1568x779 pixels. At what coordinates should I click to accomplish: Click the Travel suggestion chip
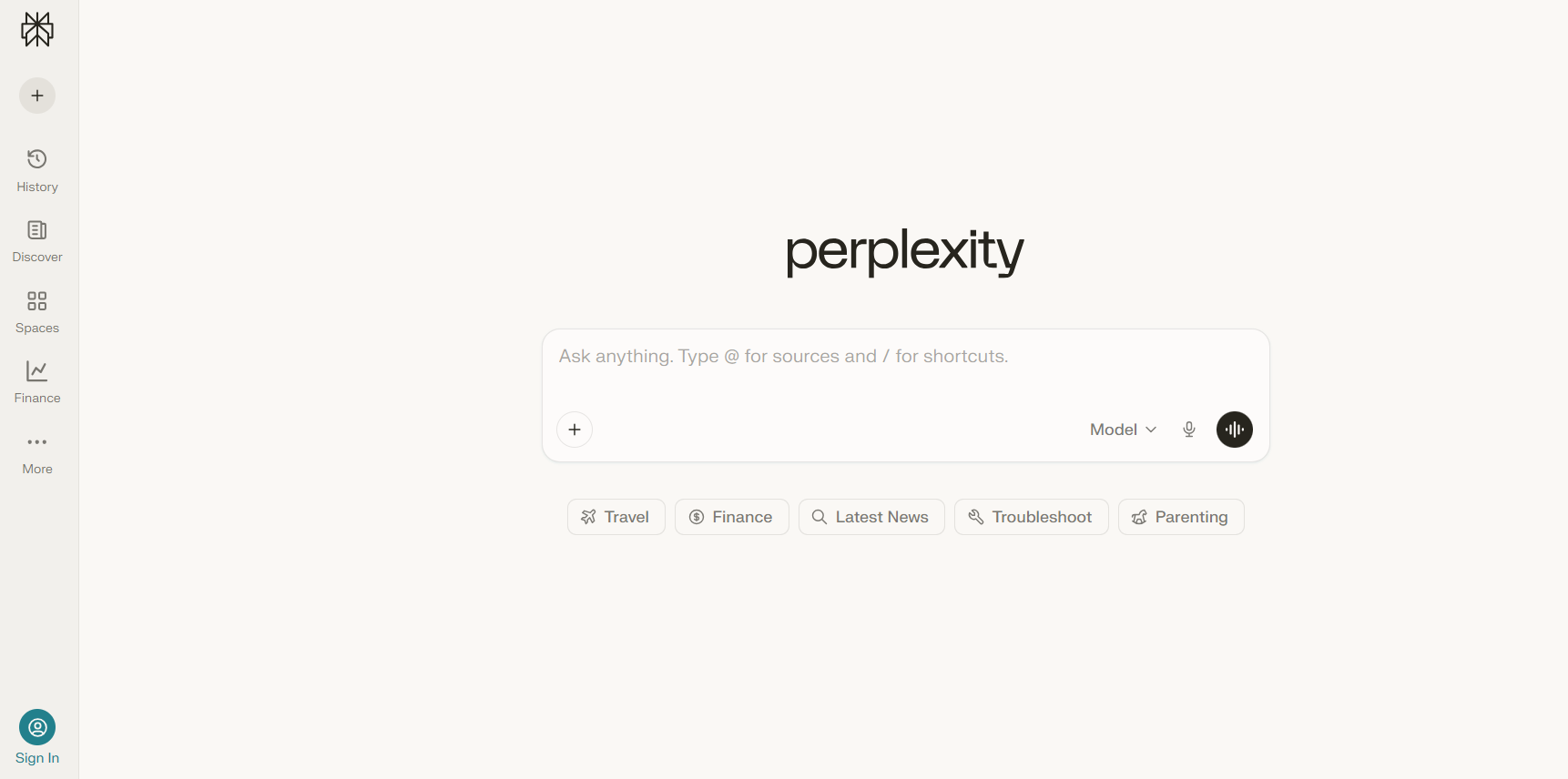(616, 516)
